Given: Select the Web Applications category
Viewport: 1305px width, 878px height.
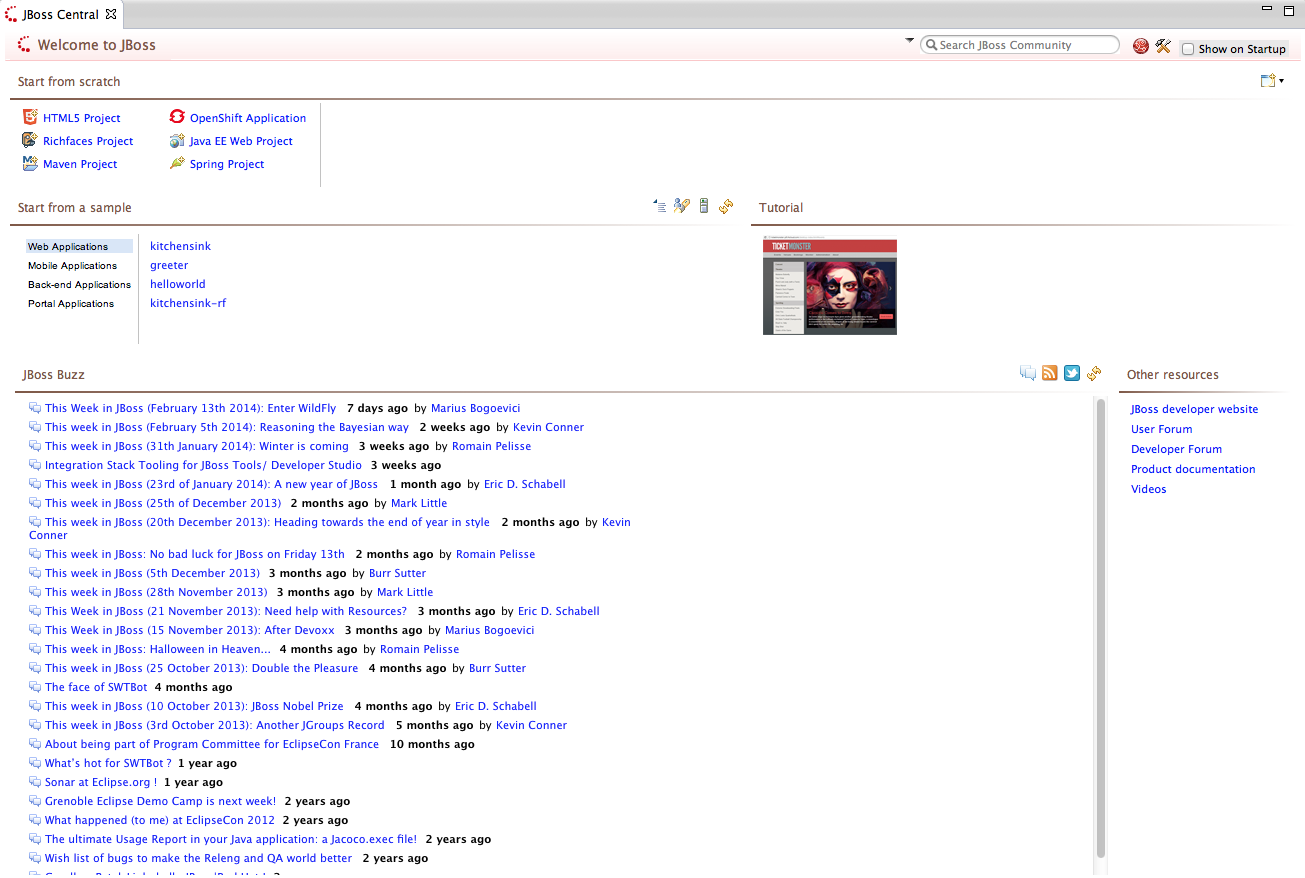Looking at the screenshot, I should pyautogui.click(x=79, y=246).
